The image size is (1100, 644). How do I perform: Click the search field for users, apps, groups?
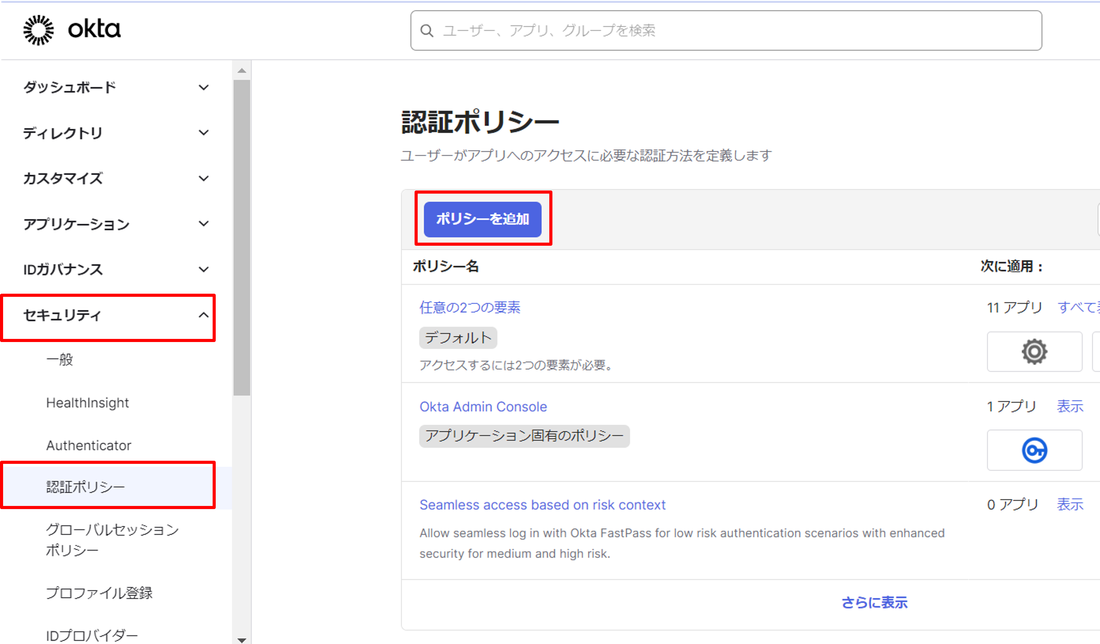pyautogui.click(x=726, y=31)
